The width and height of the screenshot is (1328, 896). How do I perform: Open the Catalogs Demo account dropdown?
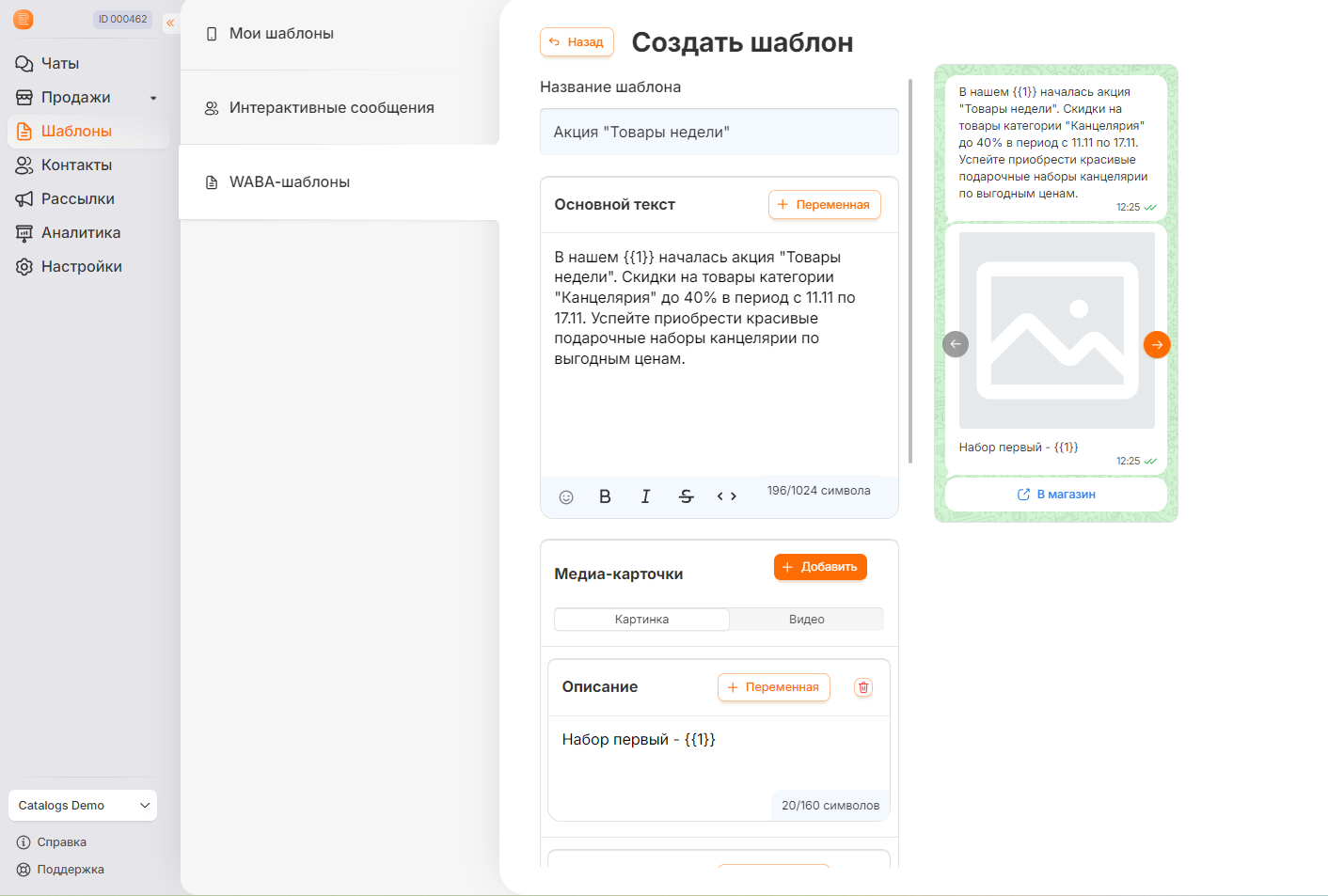tap(83, 806)
